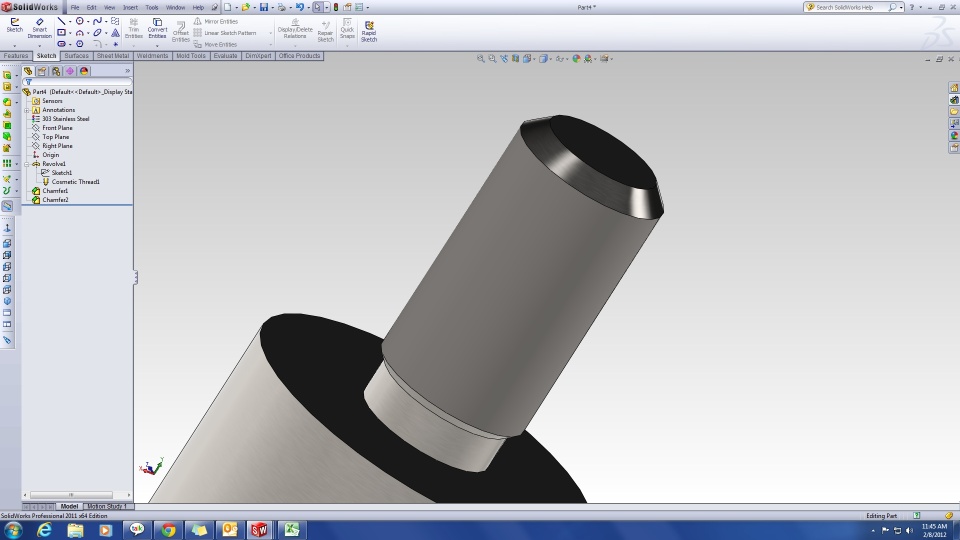Viewport: 960px width, 540px height.
Task: Open the ConfigurationManager tab icon
Action: pyautogui.click(x=56, y=71)
